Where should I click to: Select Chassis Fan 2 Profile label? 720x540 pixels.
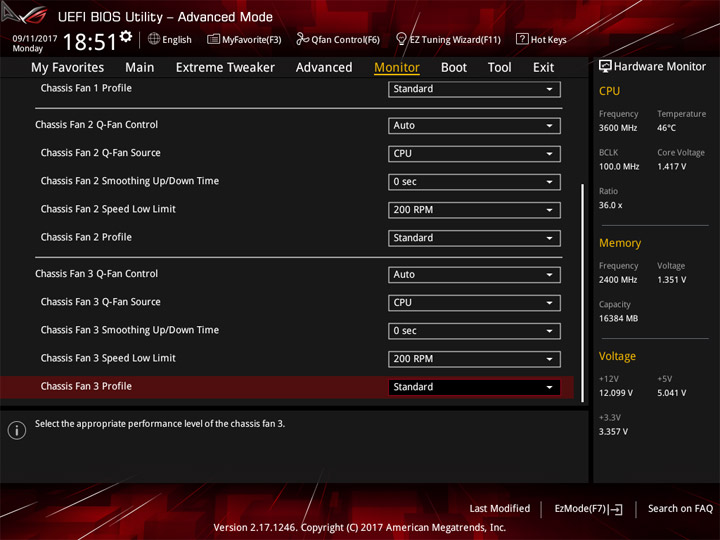coord(86,237)
